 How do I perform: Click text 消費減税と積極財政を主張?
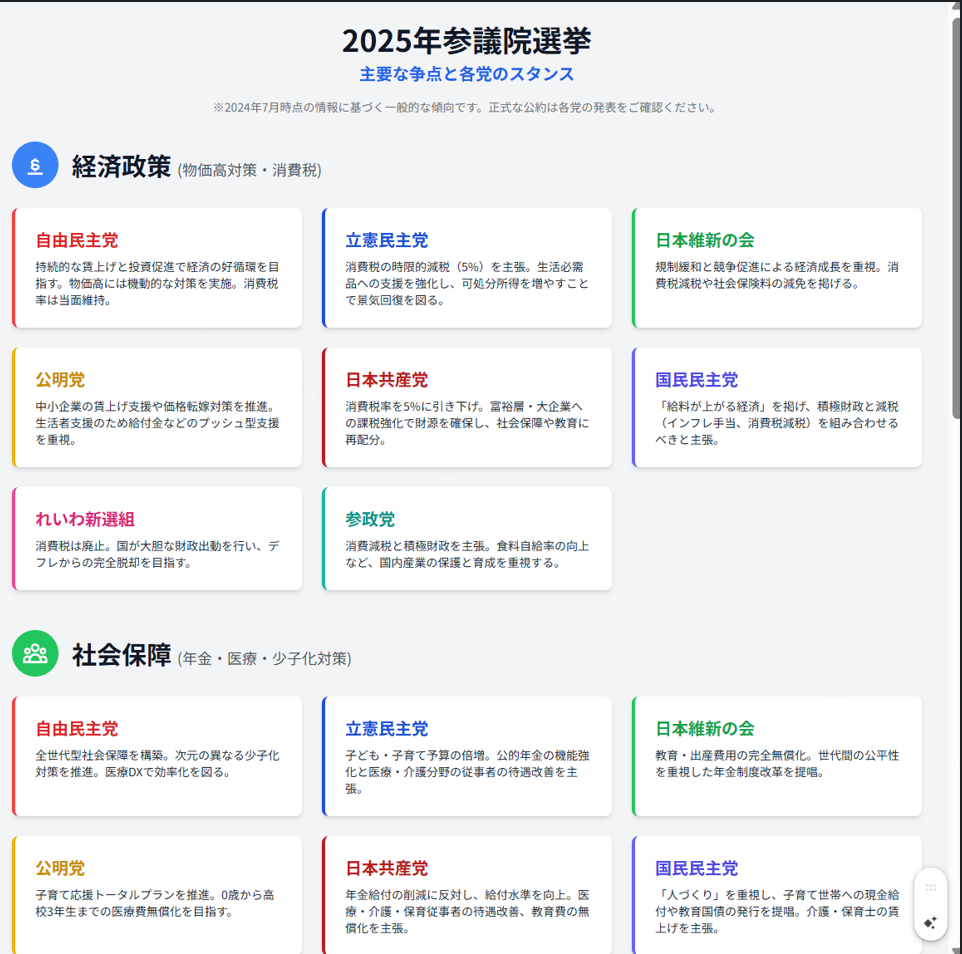(x=417, y=545)
